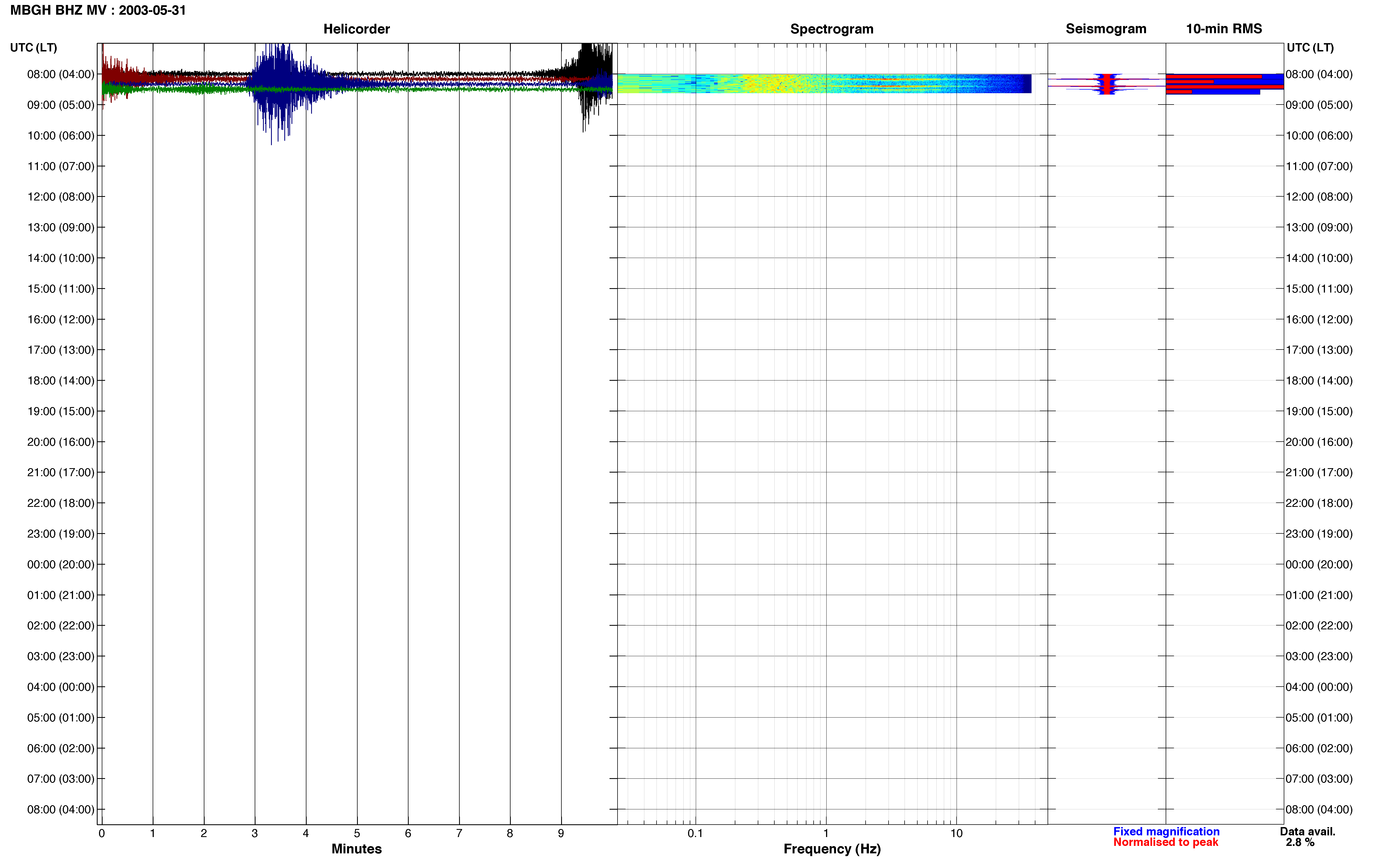Click right axis label '22:00 (18:00)'
1388x868 pixels.
coord(1319,503)
